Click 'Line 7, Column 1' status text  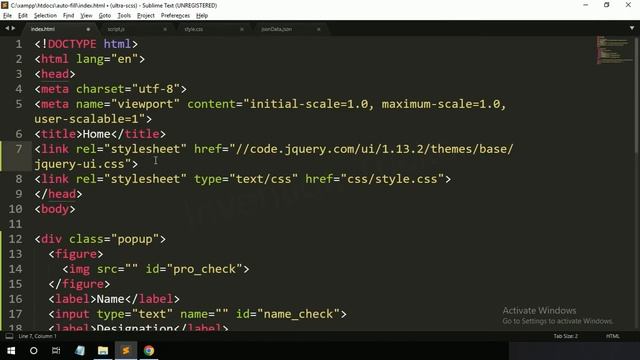(x=38, y=336)
